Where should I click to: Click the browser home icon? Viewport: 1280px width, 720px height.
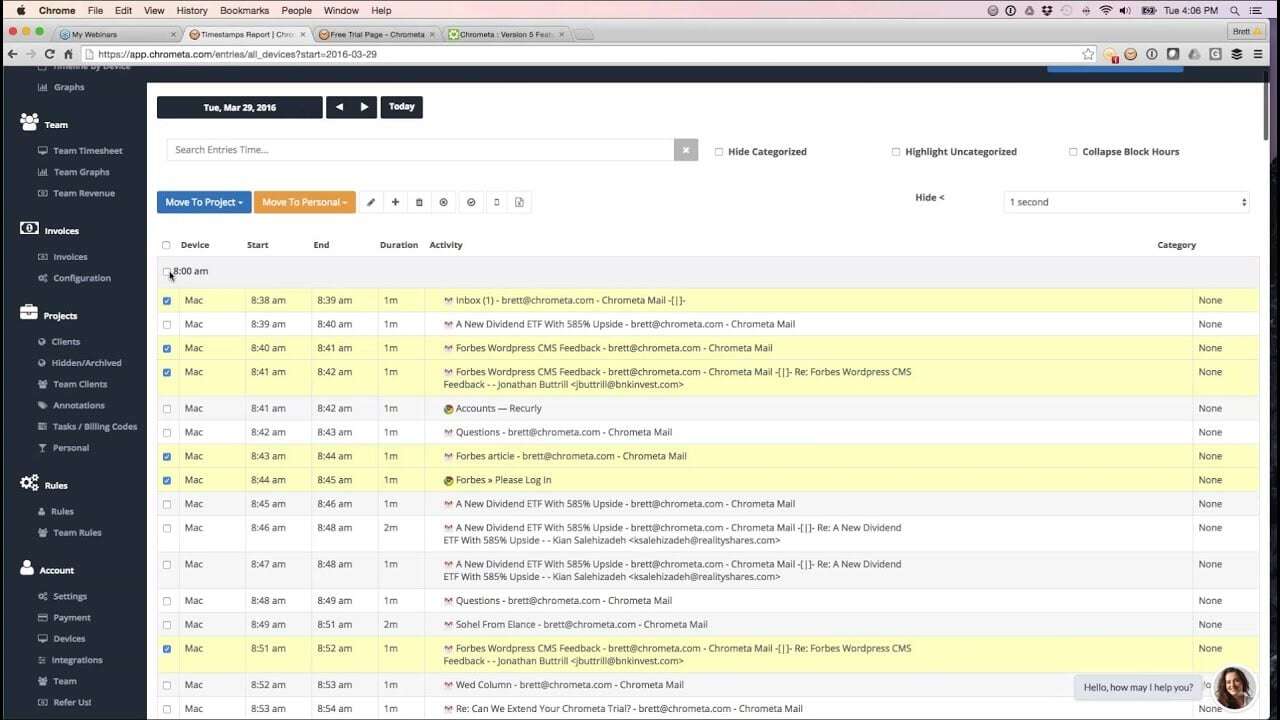coord(68,54)
